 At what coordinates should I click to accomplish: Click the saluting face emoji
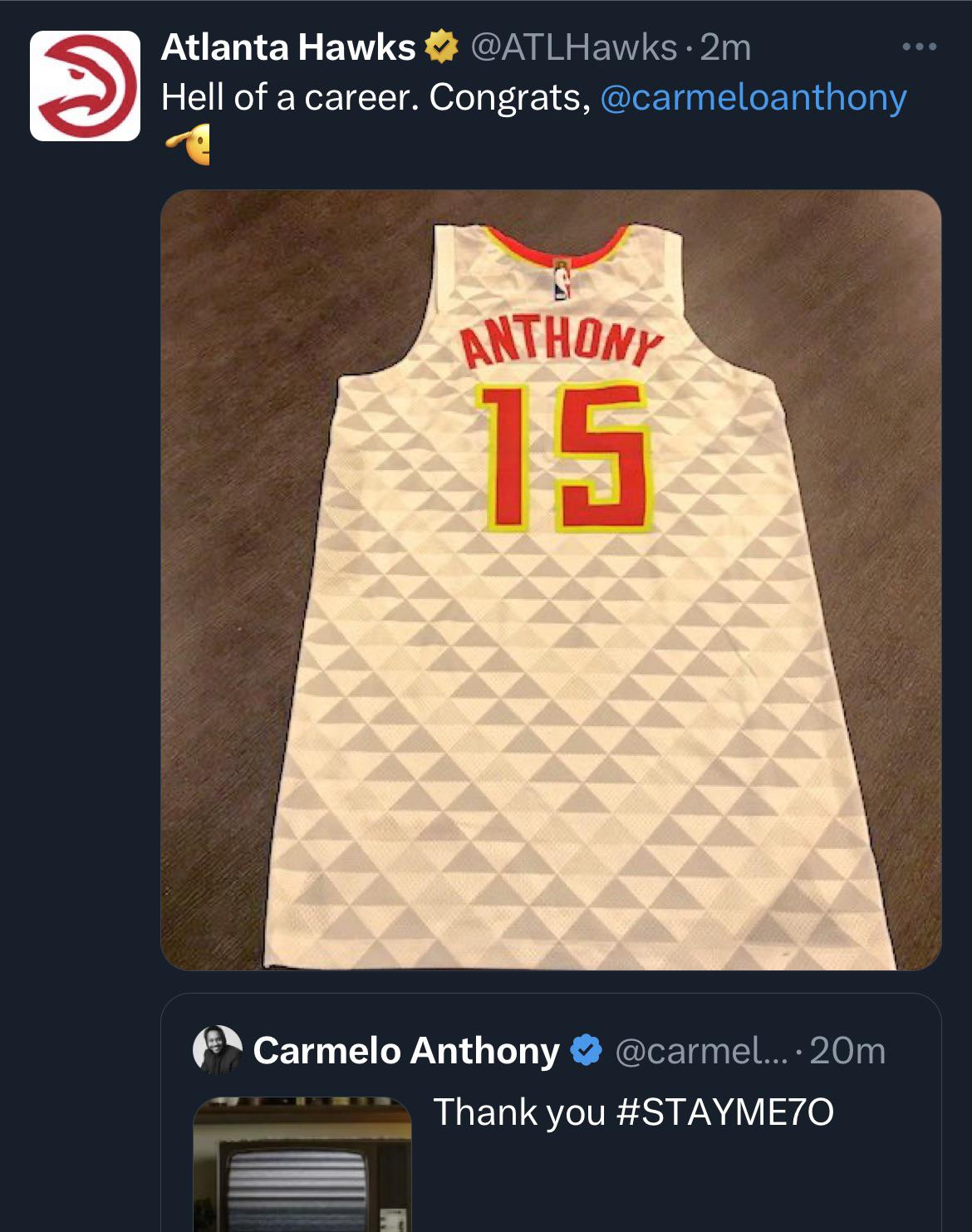click(x=188, y=145)
